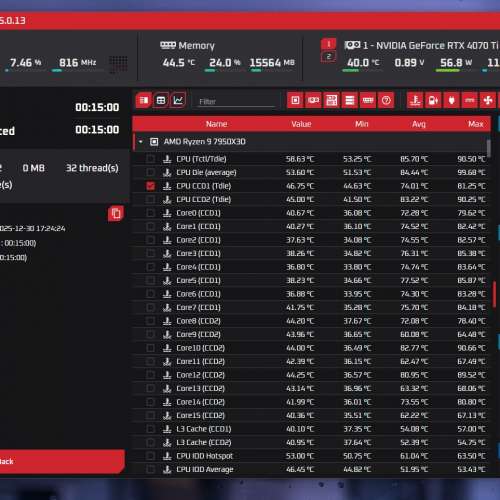Copy test log with the red copy icon

[116, 214]
